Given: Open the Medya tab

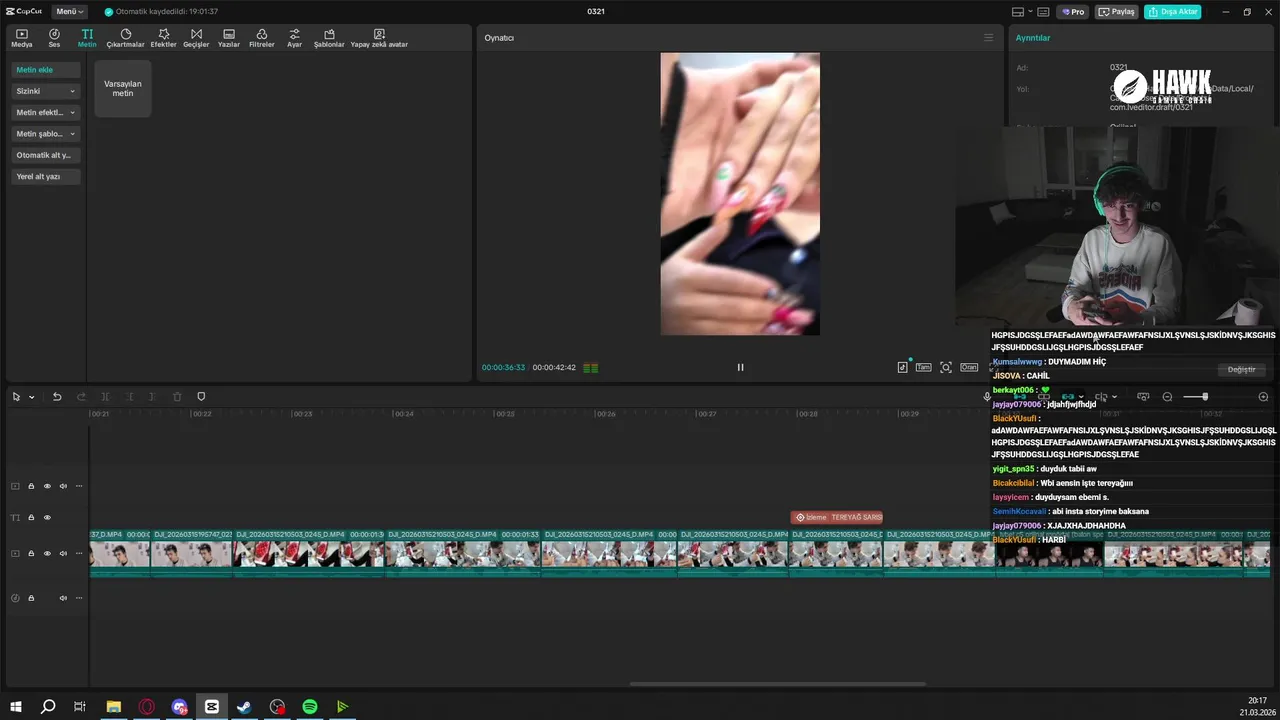Looking at the screenshot, I should coord(21,38).
